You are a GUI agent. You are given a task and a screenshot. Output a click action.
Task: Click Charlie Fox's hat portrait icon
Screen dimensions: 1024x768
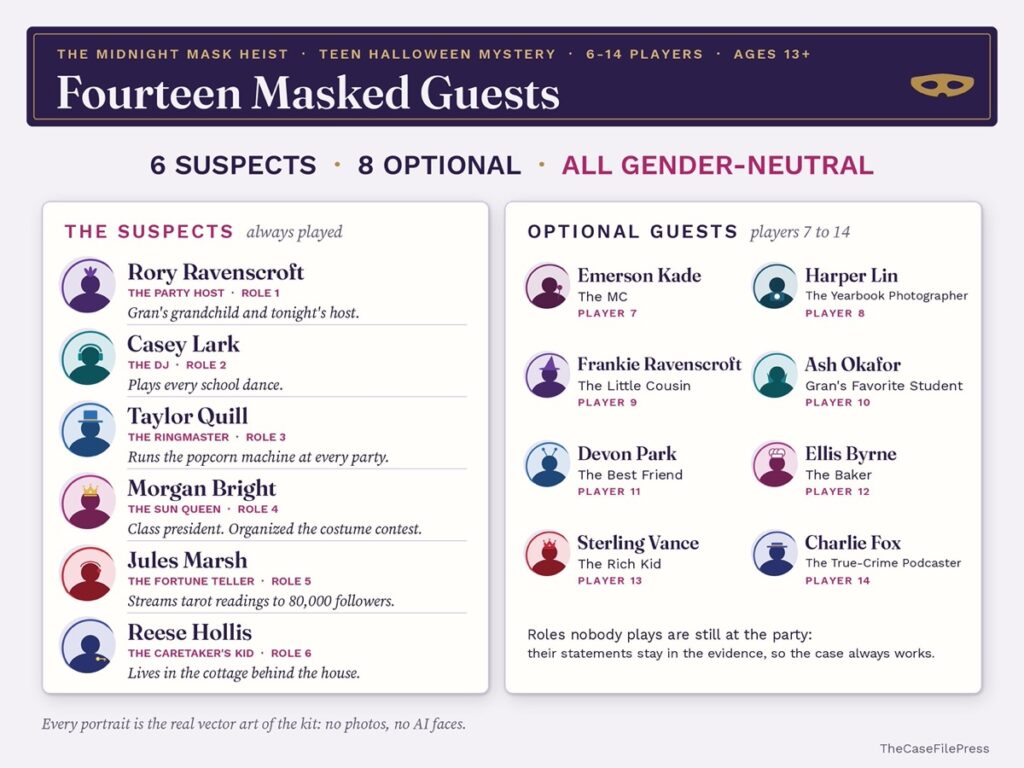pyautogui.click(x=775, y=552)
